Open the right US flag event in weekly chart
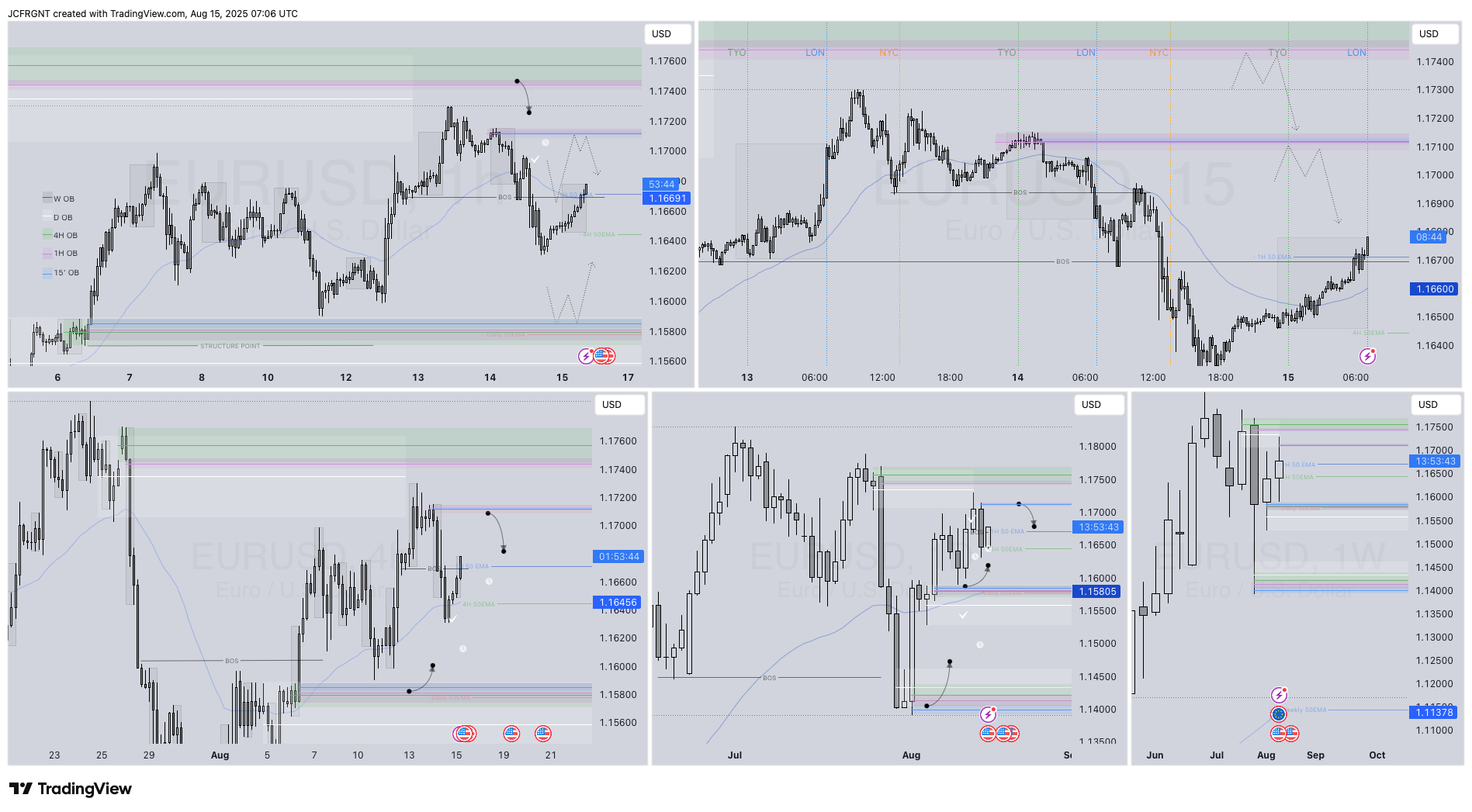The height and width of the screenshot is (812, 1472). 1291,733
